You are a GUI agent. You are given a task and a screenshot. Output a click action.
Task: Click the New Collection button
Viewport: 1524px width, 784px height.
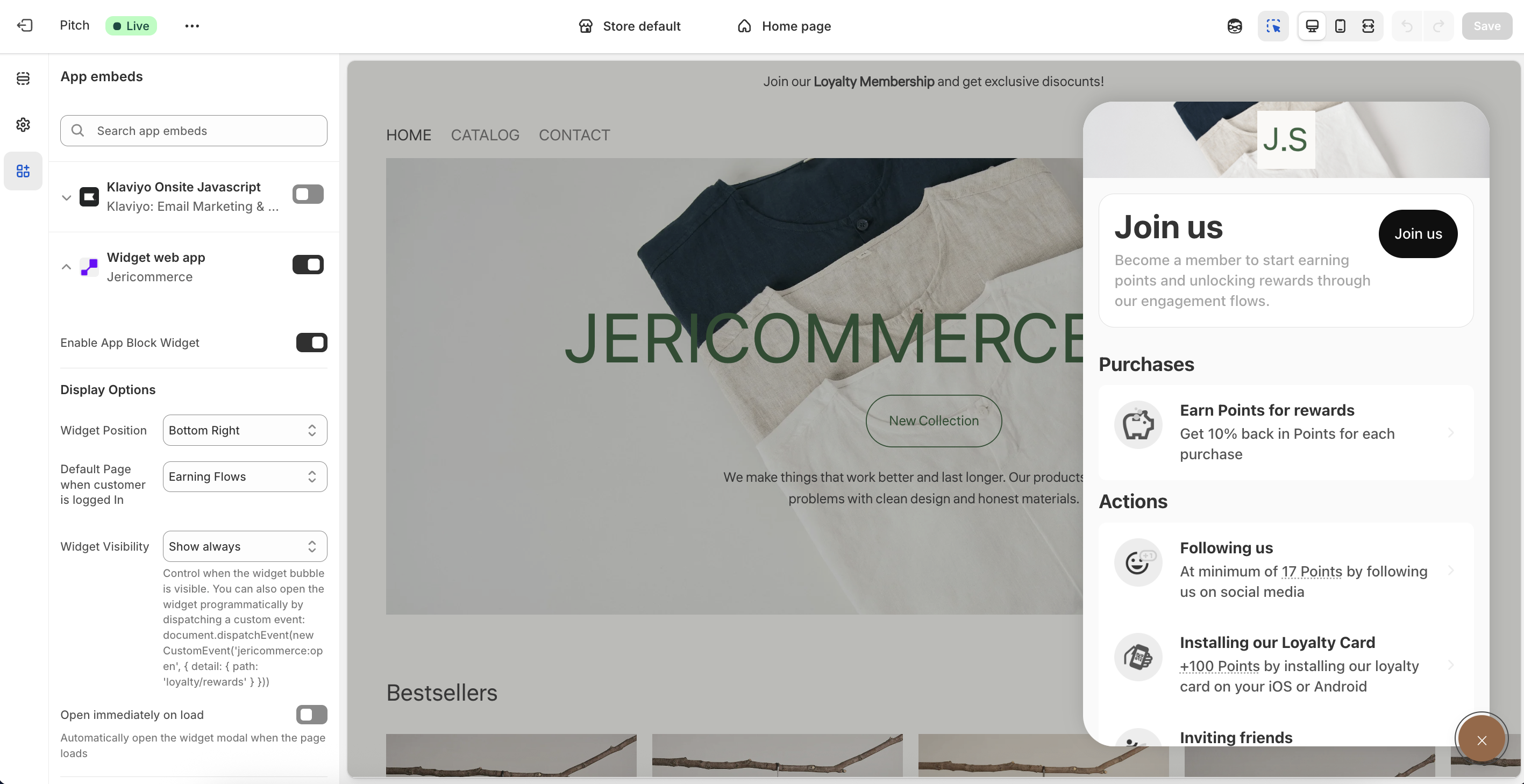point(933,420)
